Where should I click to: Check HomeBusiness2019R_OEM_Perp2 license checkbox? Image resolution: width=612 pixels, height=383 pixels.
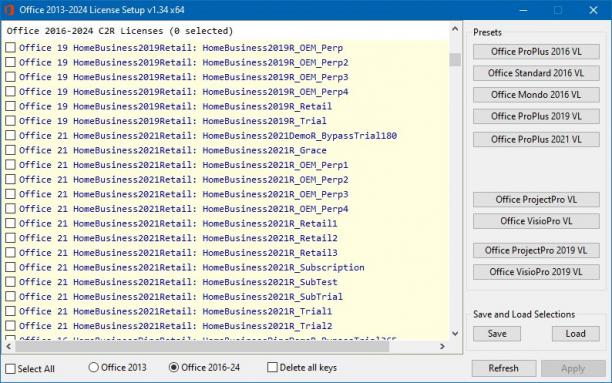[x=11, y=62]
